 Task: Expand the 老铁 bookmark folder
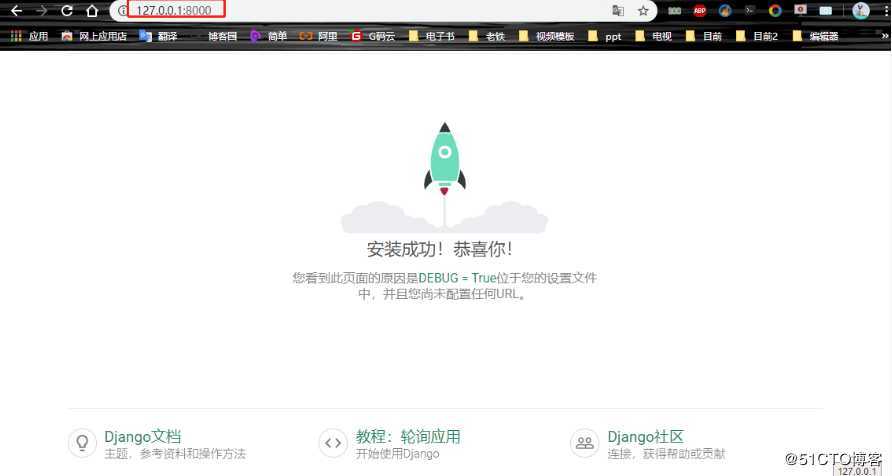coord(487,36)
